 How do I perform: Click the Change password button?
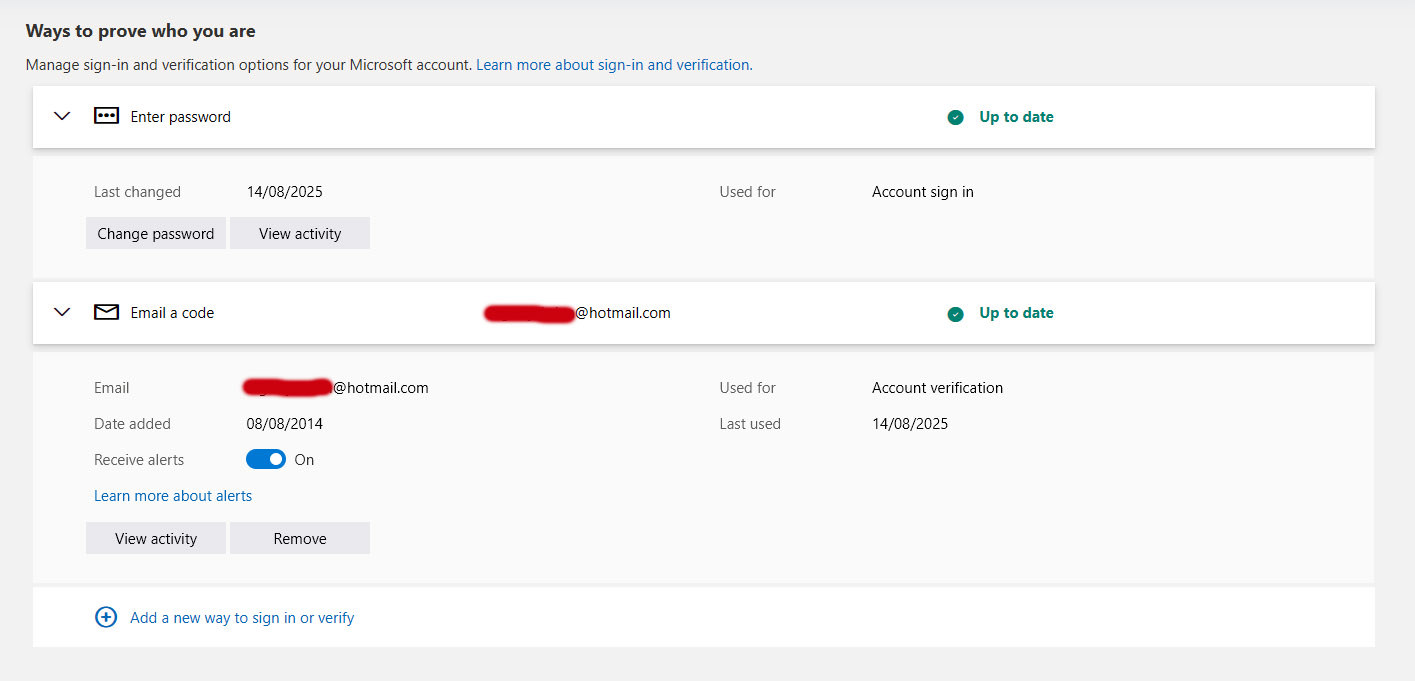click(155, 233)
